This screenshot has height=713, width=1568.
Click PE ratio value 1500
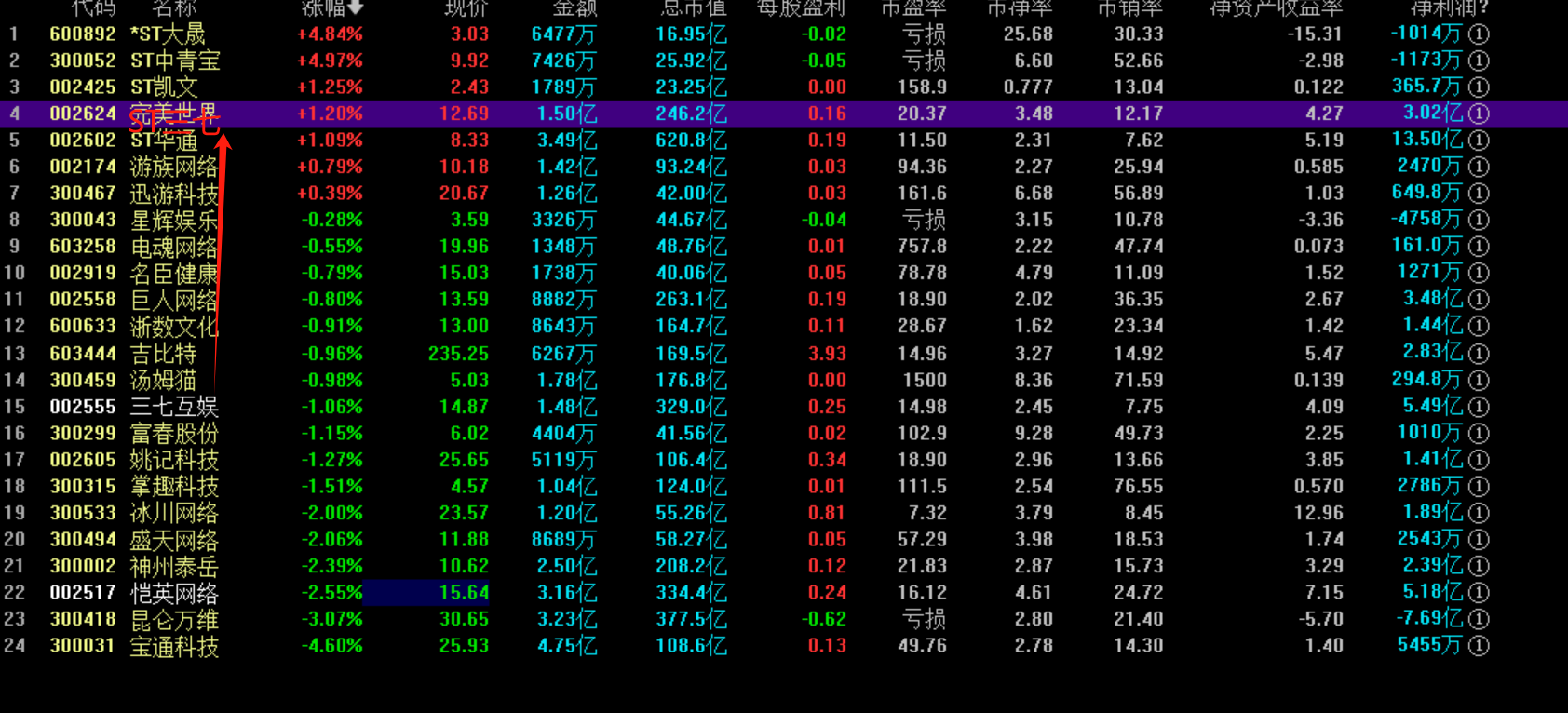point(924,380)
